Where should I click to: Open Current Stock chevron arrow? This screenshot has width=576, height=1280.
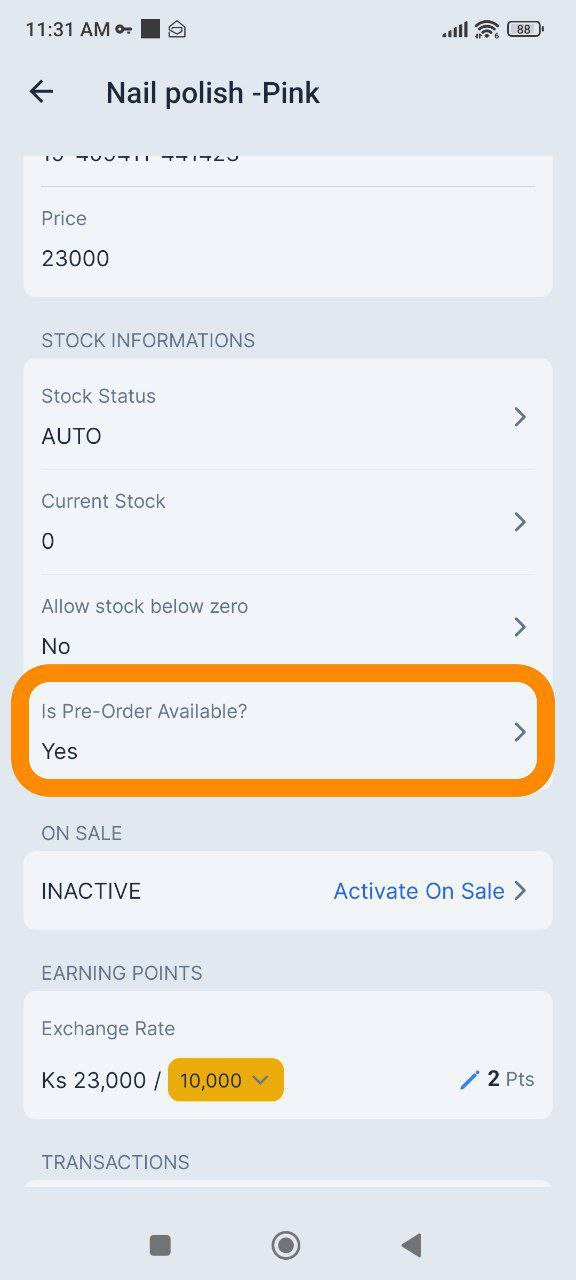(x=519, y=522)
